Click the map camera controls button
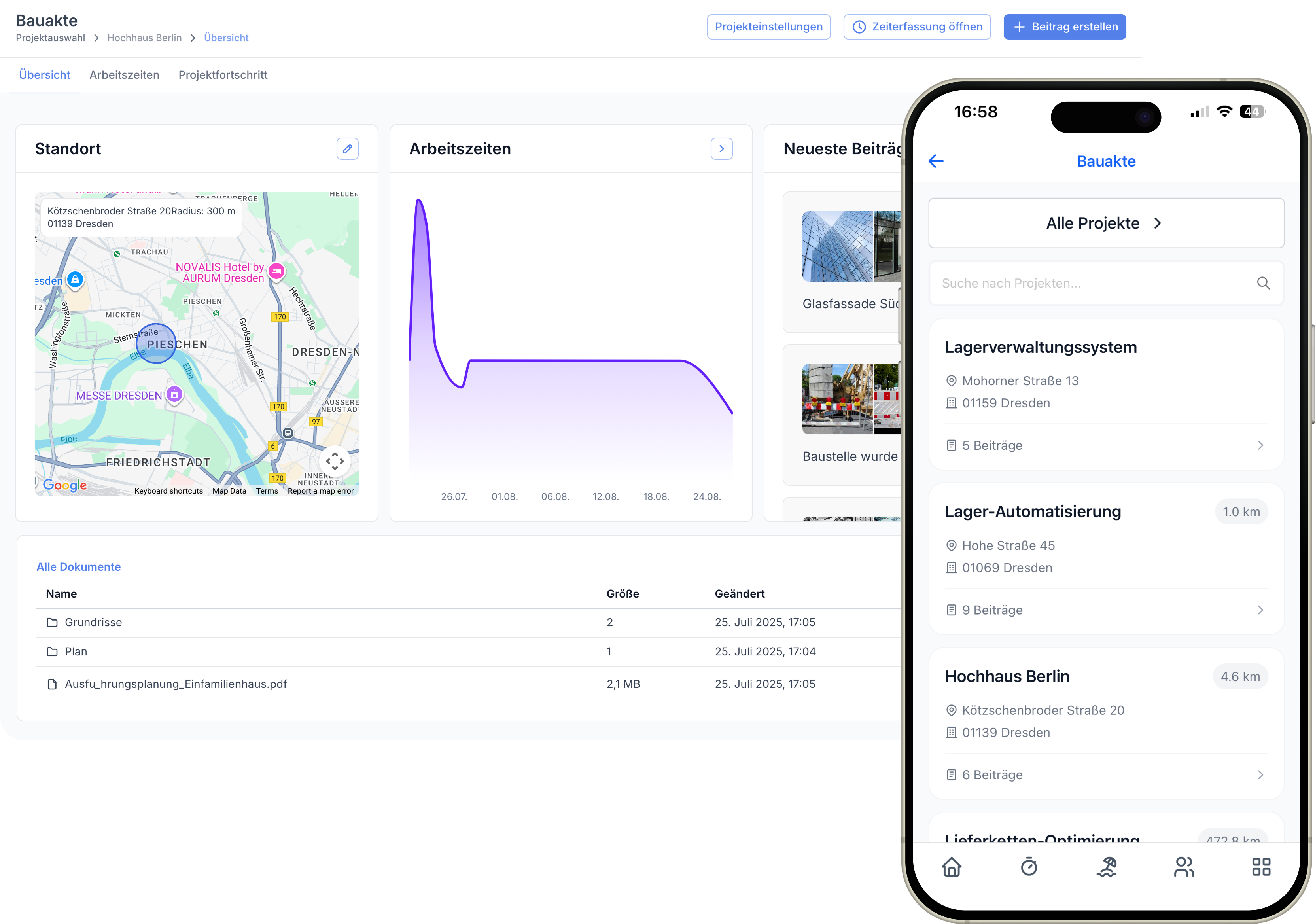The image size is (1315, 924). click(x=335, y=461)
